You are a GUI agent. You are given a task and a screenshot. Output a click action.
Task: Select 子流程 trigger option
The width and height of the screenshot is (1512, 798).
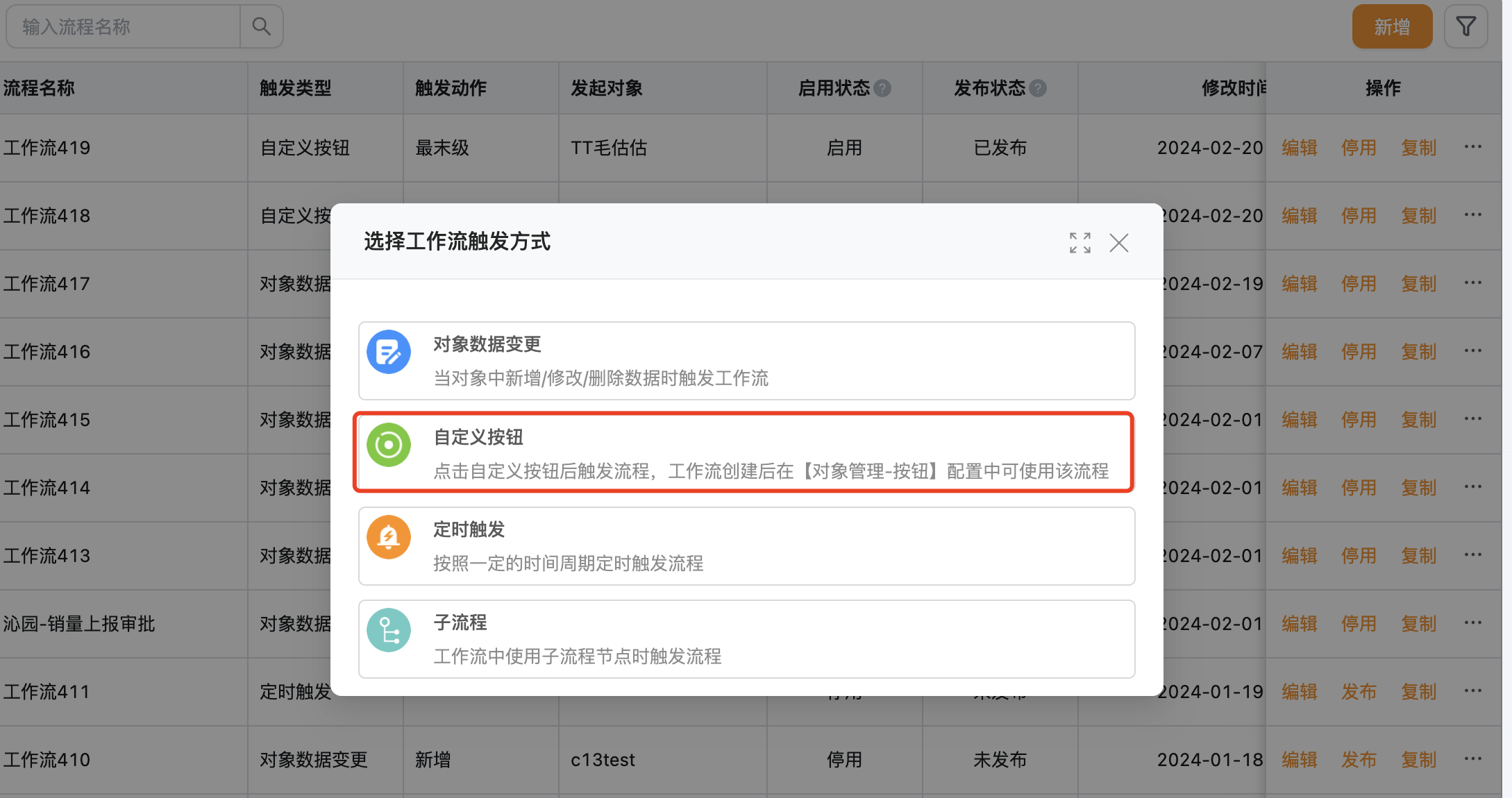(747, 639)
